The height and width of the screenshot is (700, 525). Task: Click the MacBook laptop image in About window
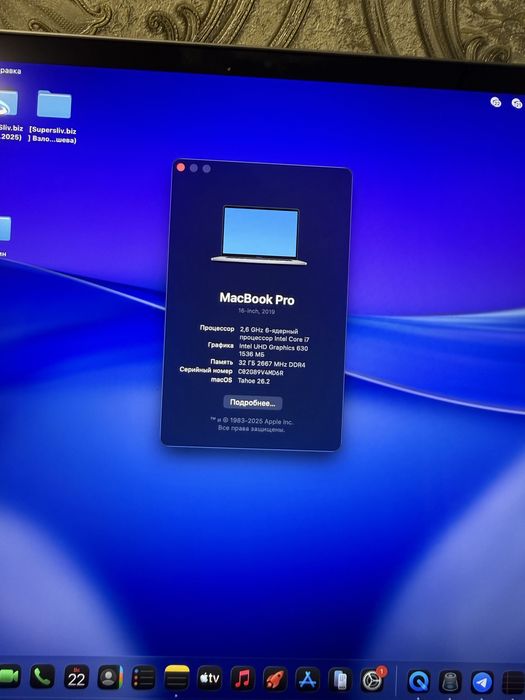(259, 235)
